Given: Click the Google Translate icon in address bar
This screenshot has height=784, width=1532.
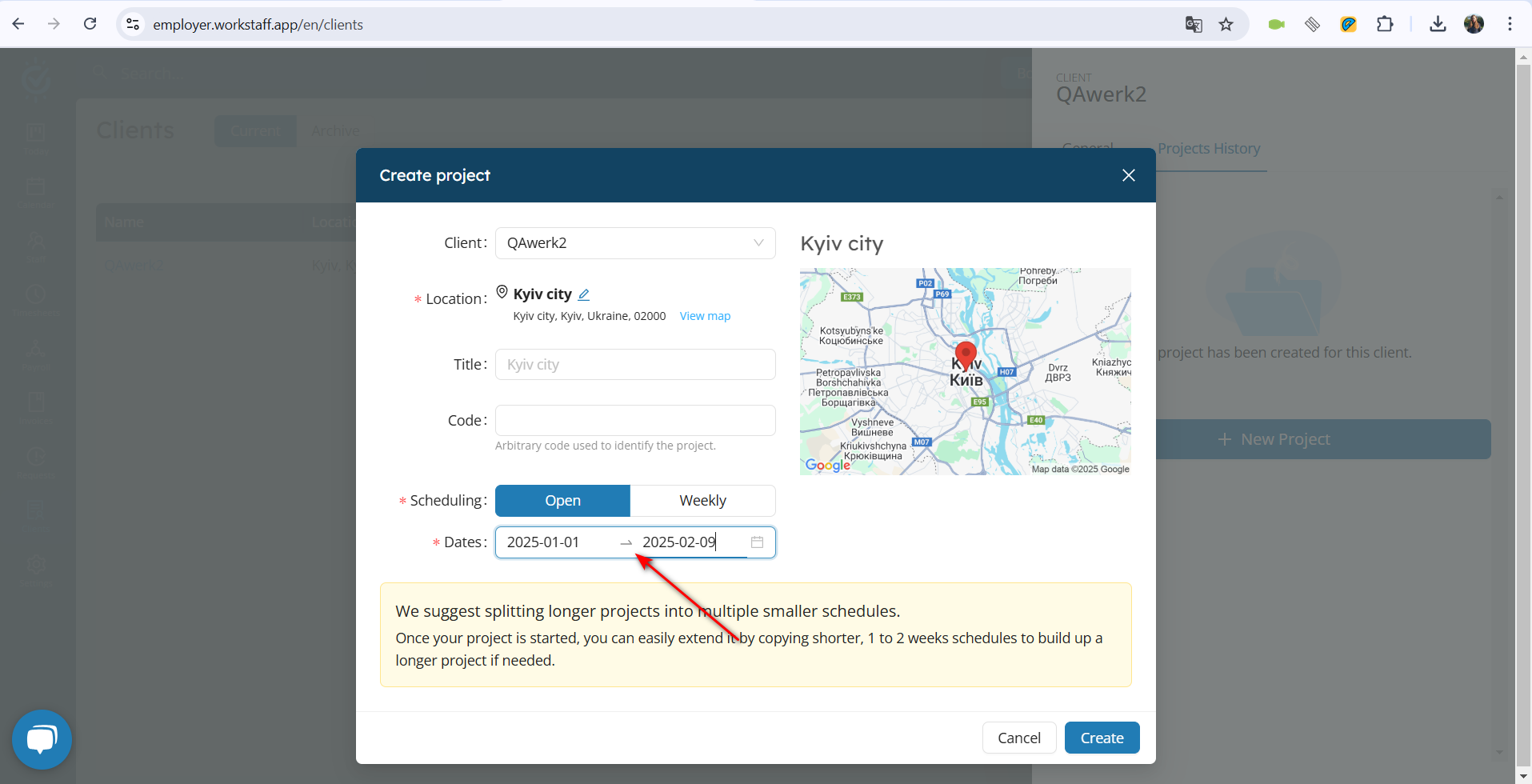Looking at the screenshot, I should (1194, 24).
